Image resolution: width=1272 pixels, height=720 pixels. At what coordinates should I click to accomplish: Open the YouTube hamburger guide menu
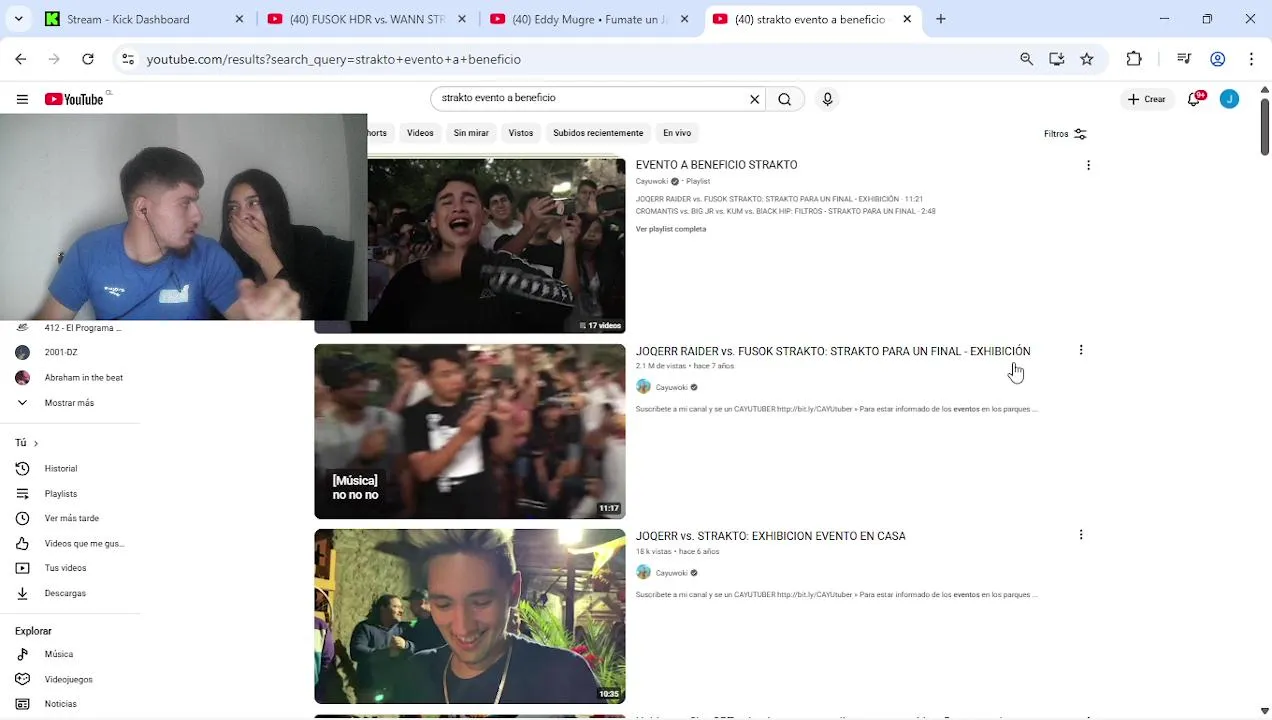(22, 99)
